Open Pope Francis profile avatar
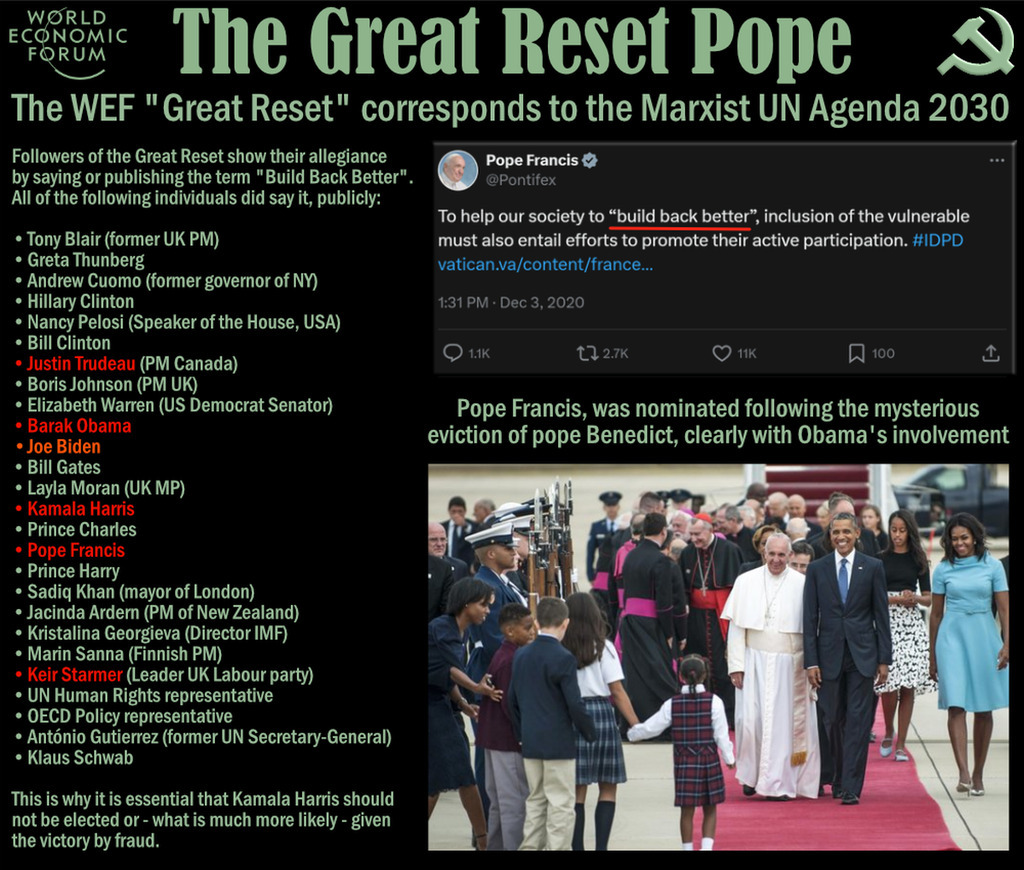Image resolution: width=1024 pixels, height=870 pixels. [458, 170]
